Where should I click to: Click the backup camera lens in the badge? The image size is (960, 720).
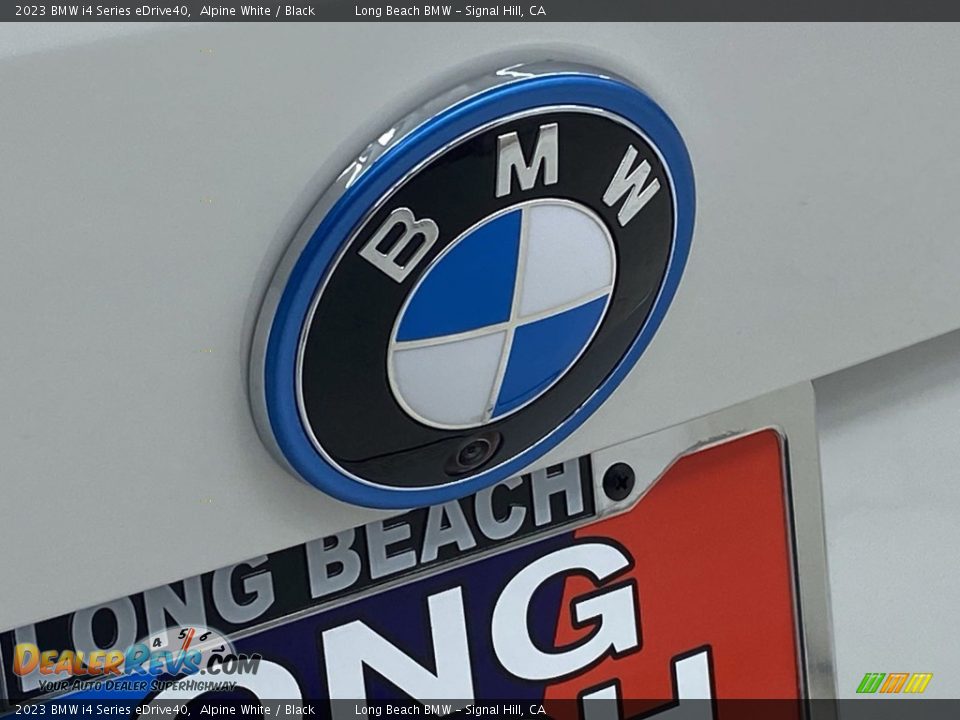point(472,454)
